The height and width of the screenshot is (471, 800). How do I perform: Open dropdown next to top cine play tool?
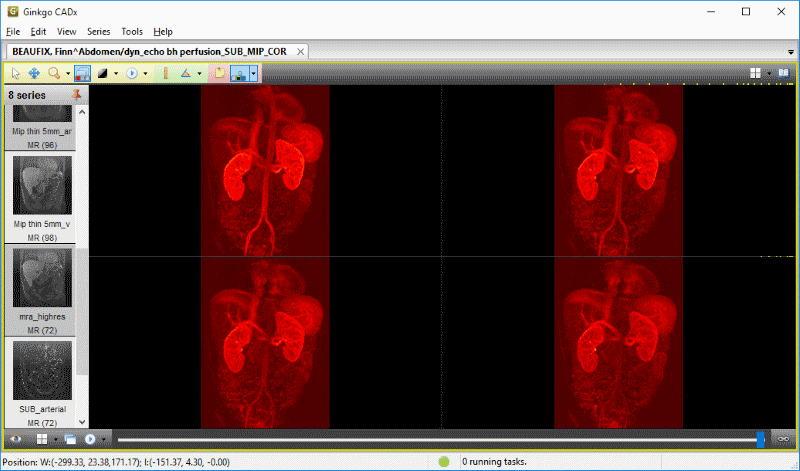point(145,74)
